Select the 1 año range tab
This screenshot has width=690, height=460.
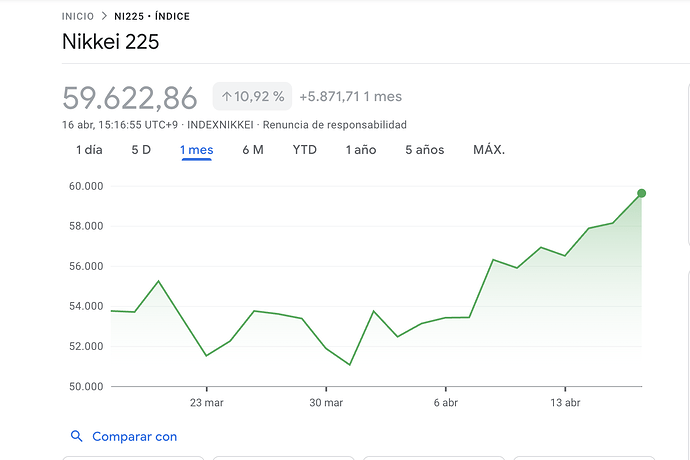pos(361,150)
